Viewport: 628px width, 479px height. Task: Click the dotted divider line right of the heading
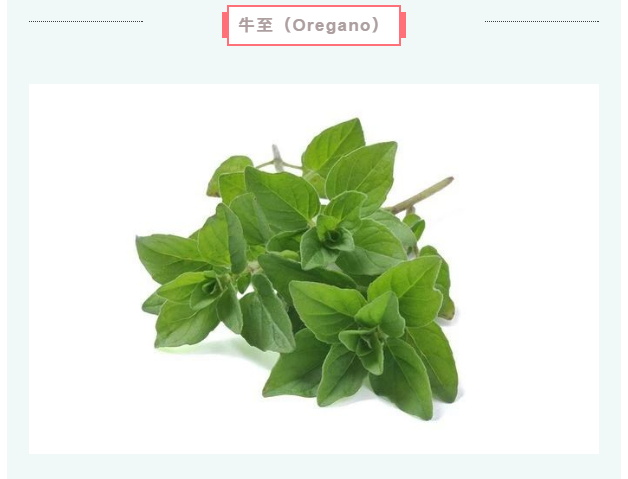[542, 21]
